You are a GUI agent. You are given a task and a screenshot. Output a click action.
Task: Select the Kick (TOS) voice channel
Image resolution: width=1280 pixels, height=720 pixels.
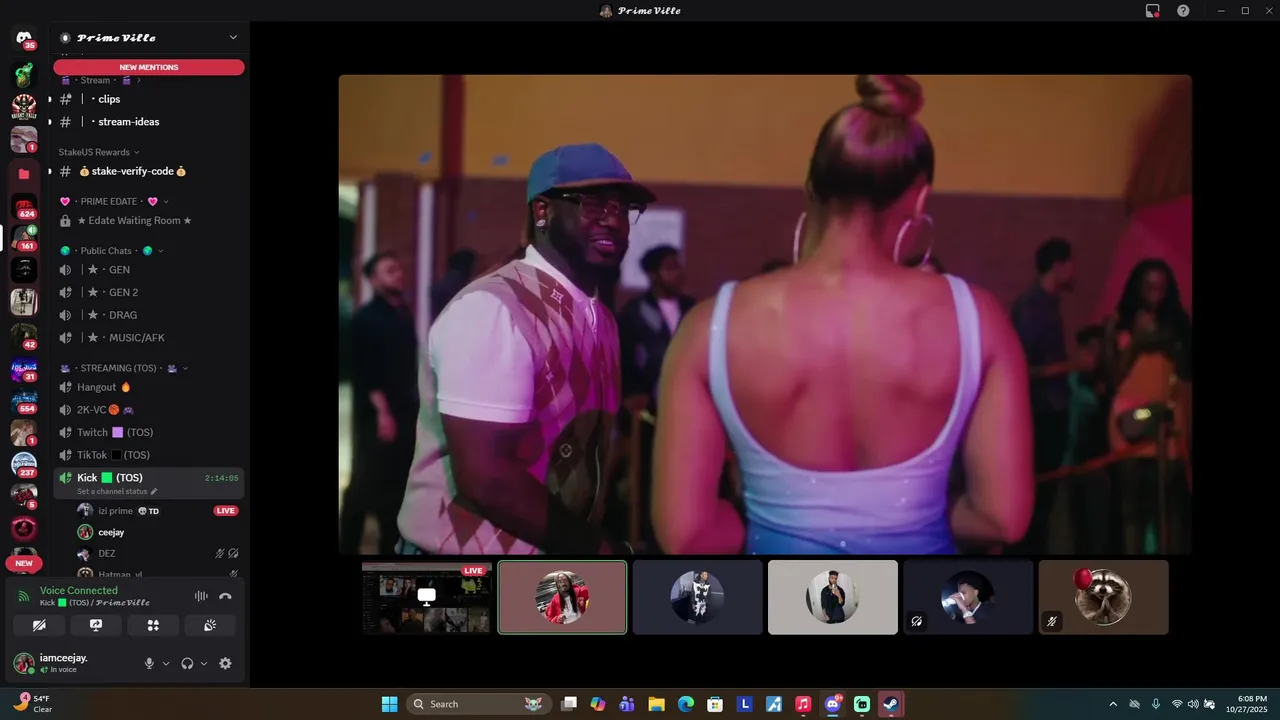click(x=149, y=483)
